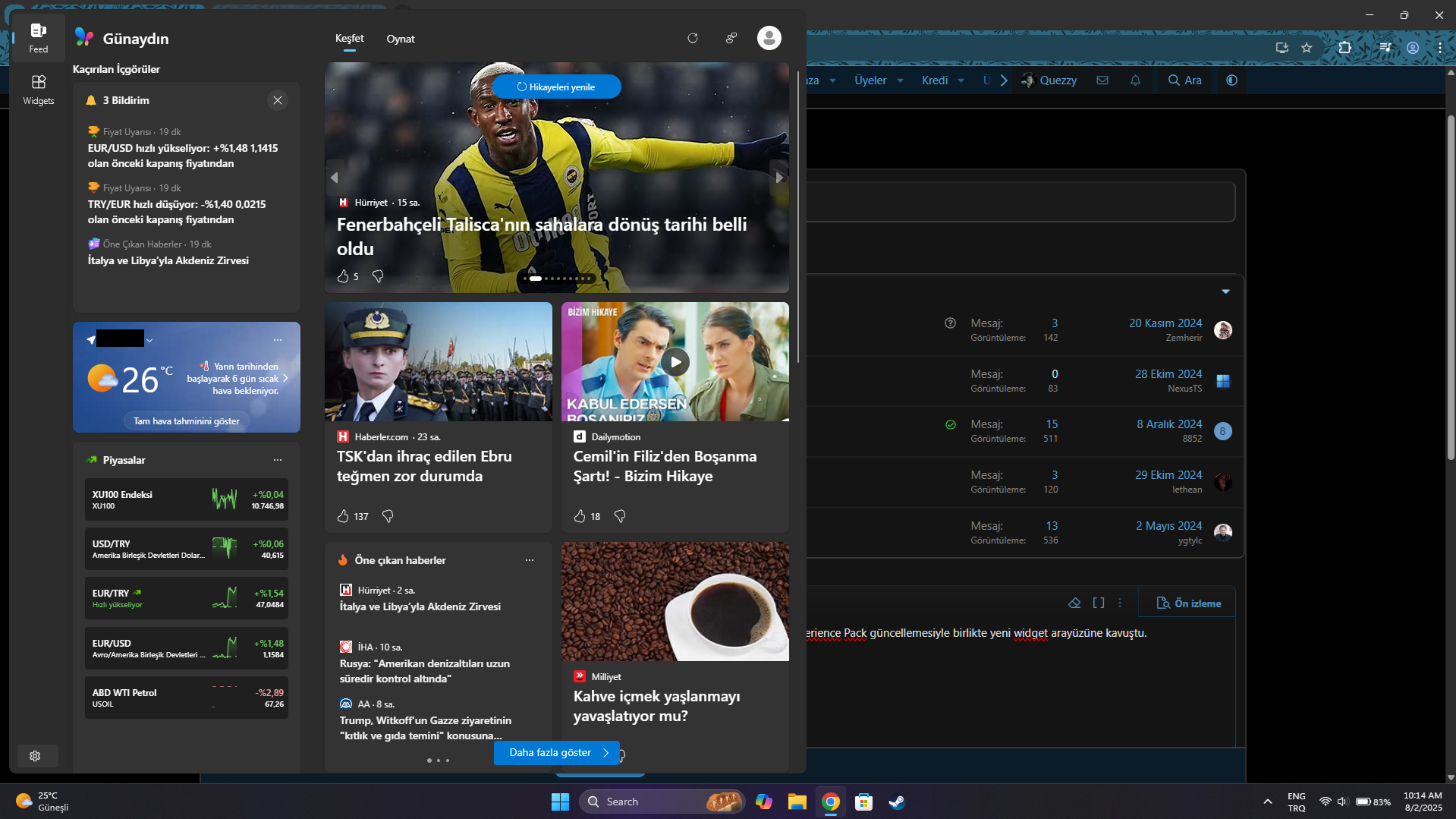
Task: Open Piyasalar widget more options
Action: coord(278,460)
